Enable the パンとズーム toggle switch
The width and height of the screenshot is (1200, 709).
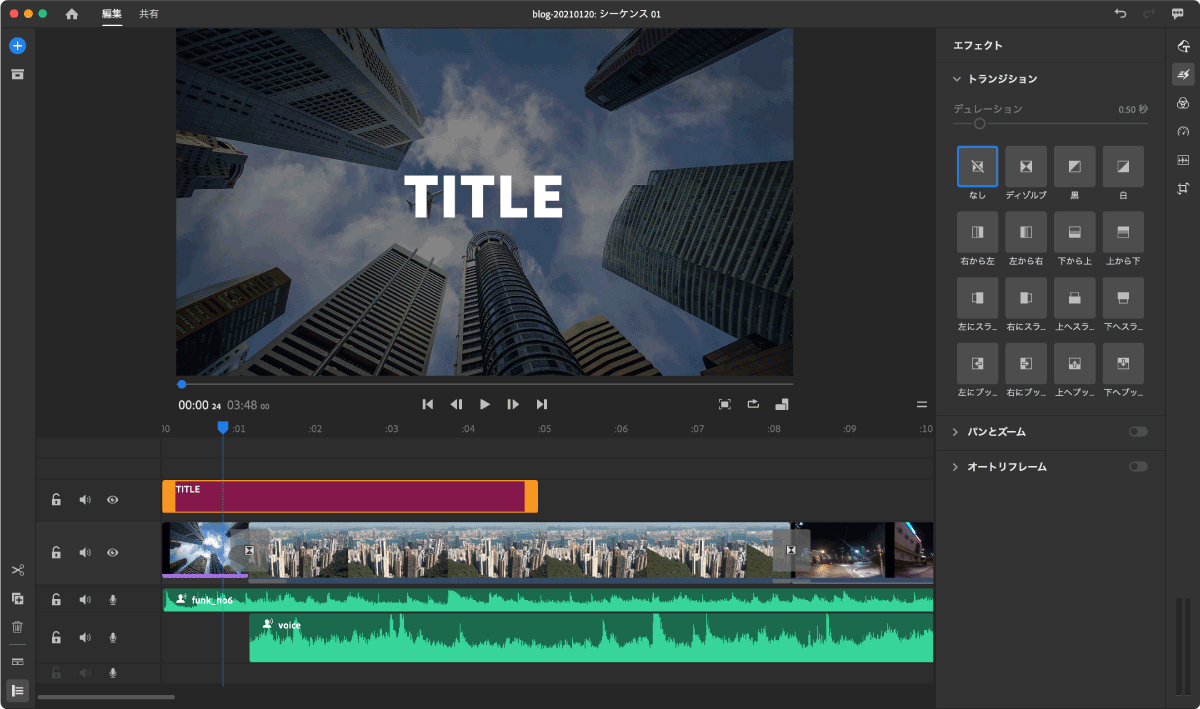coord(1138,432)
